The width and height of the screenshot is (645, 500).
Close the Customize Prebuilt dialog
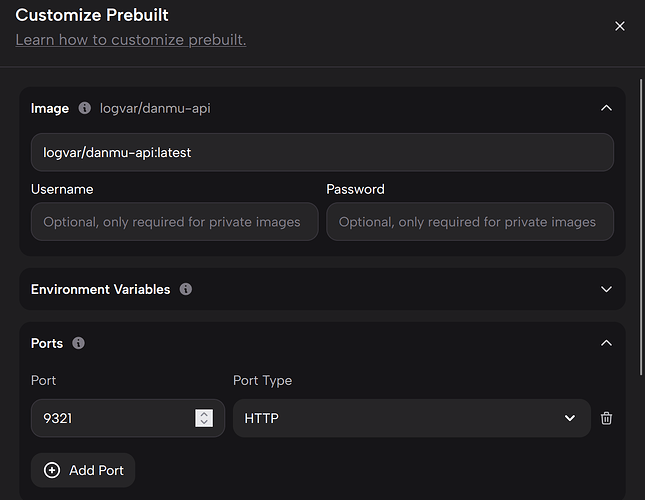pyautogui.click(x=619, y=26)
